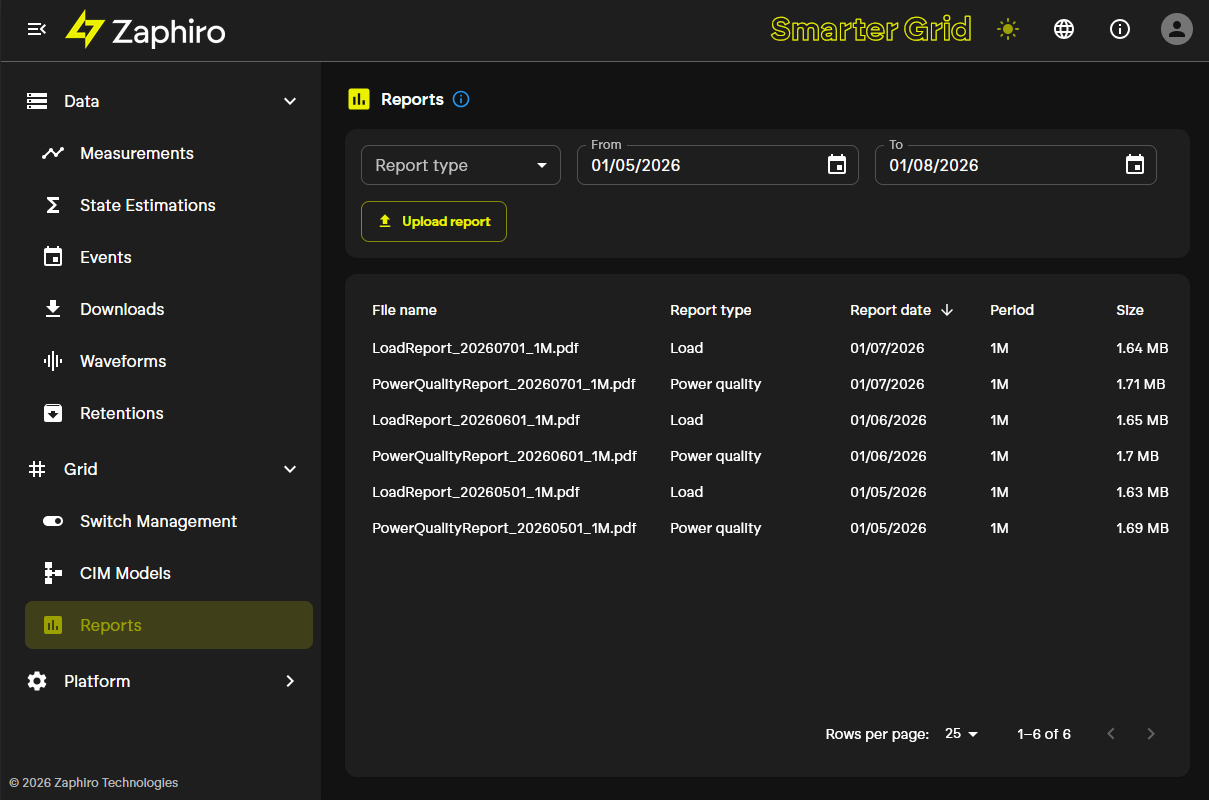Open CIM Models page
Image resolution: width=1209 pixels, height=800 pixels.
tap(168, 573)
